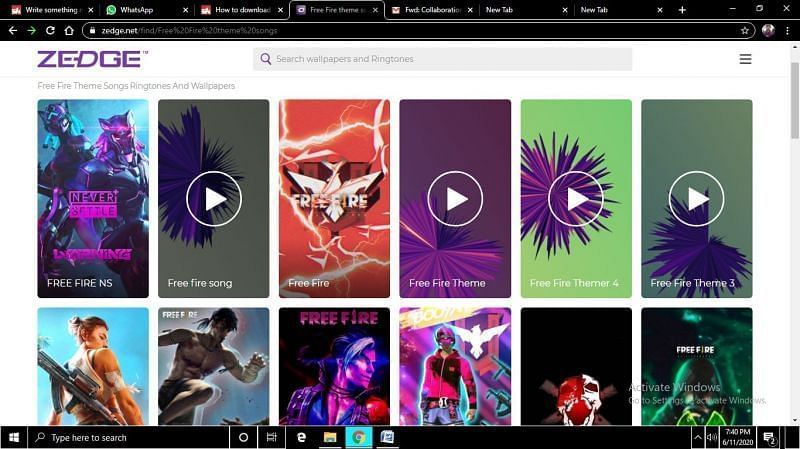Click the Chrome icon in the taskbar
Image resolution: width=800 pixels, height=449 pixels.
357,437
